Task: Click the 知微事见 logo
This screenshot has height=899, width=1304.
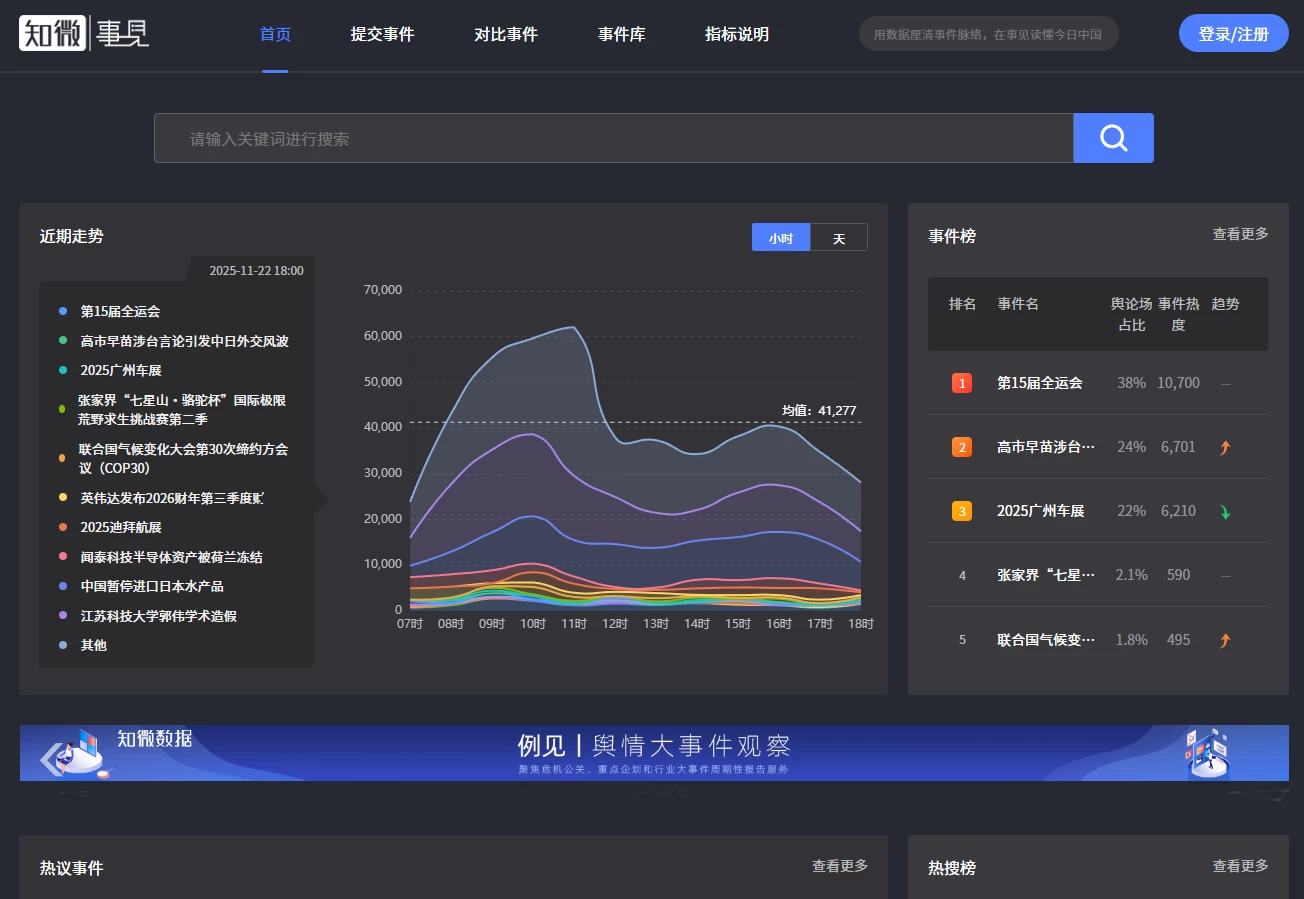Action: click(84, 34)
